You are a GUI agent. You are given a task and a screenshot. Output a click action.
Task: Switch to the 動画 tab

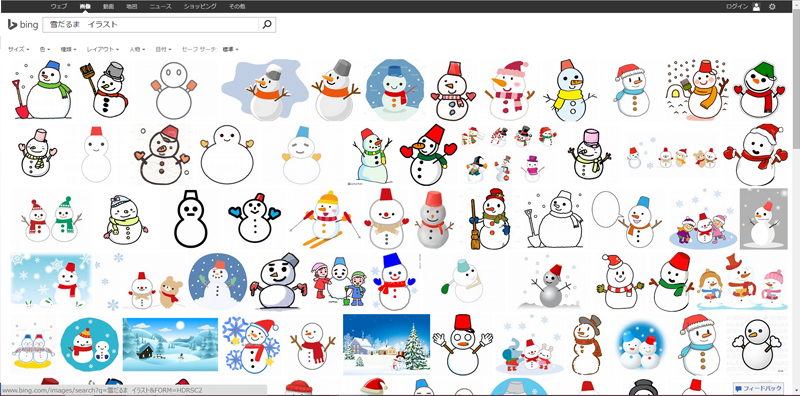pos(108,7)
